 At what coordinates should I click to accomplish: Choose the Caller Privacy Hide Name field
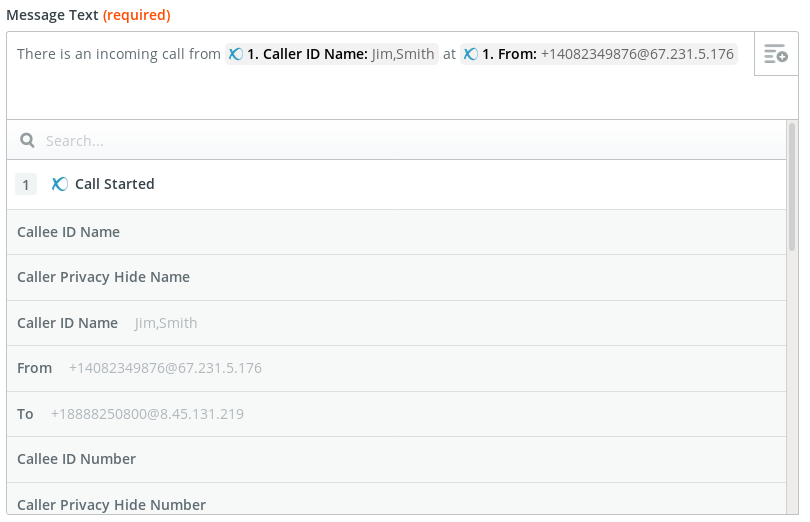tap(396, 278)
